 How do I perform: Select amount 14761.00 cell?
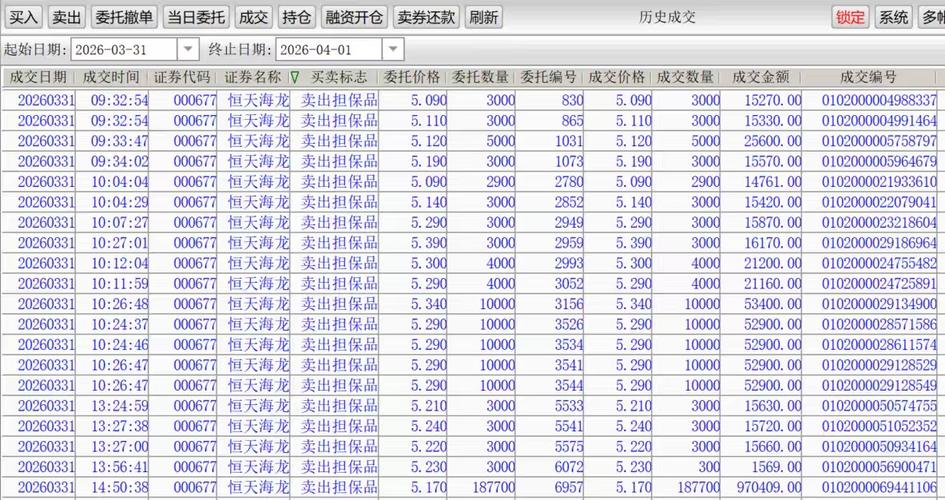(x=773, y=182)
